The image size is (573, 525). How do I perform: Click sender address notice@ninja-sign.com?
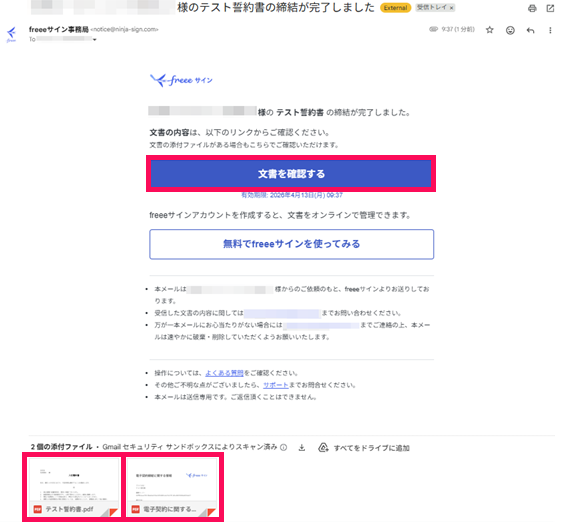pyautogui.click(x=124, y=30)
